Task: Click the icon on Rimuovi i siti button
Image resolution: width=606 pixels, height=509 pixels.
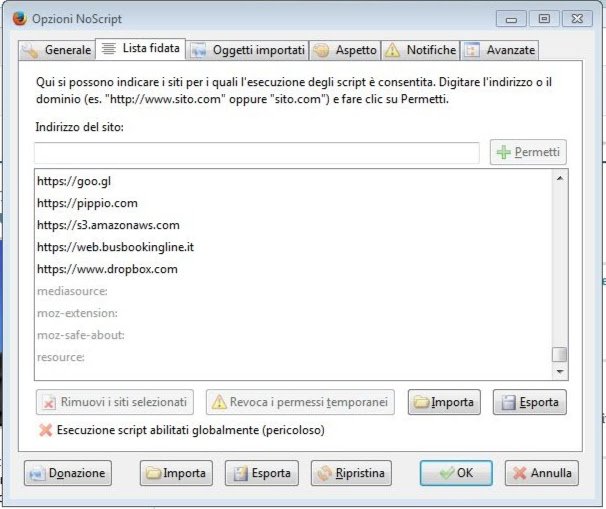Action: click(49, 402)
